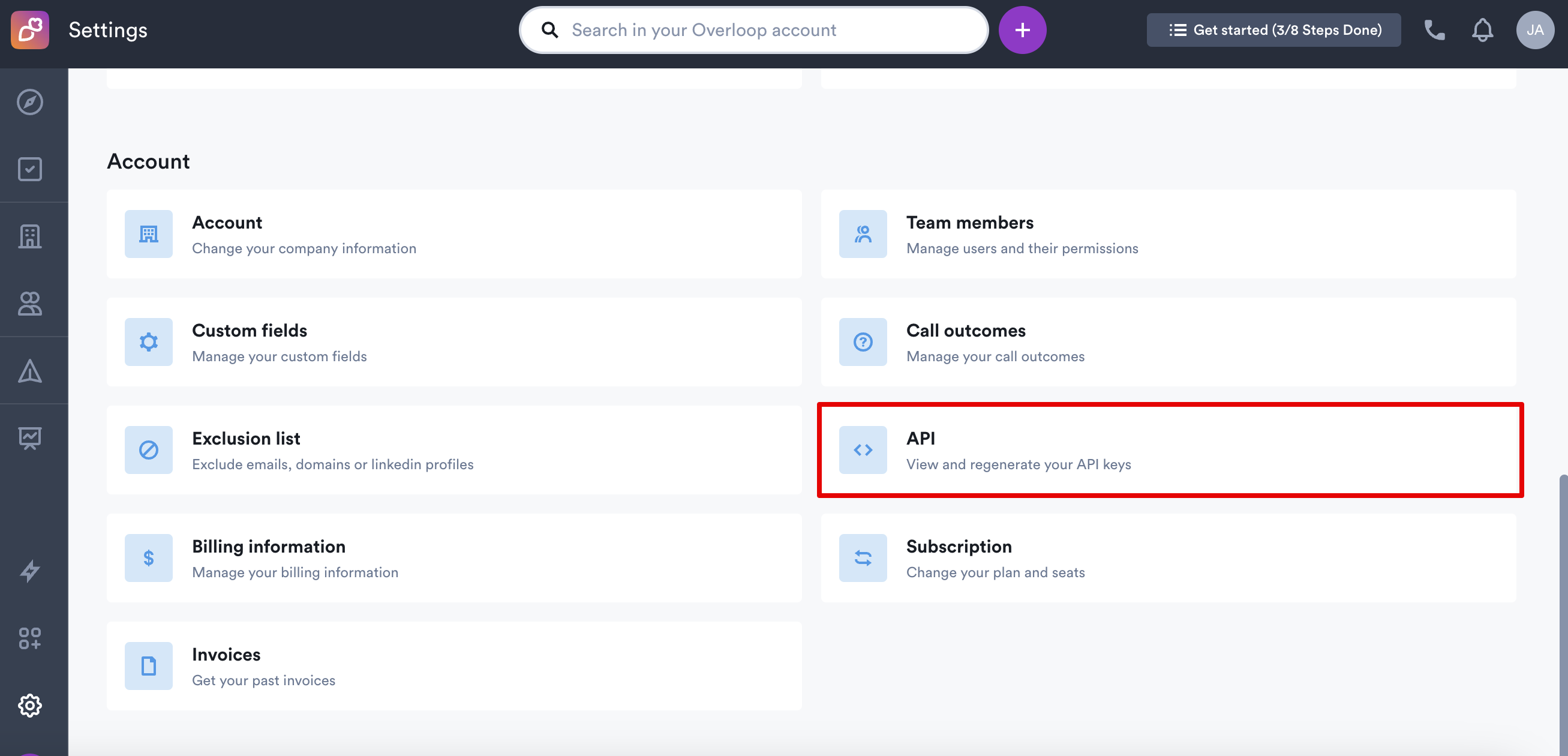1568x756 pixels.
Task: Open the tasks checkmark sidebar icon
Action: tap(30, 169)
